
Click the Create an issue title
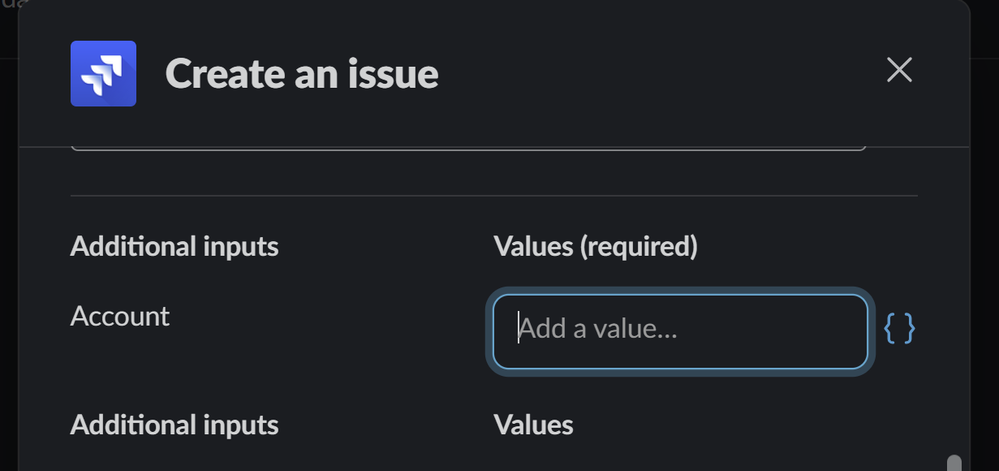[x=301, y=74]
